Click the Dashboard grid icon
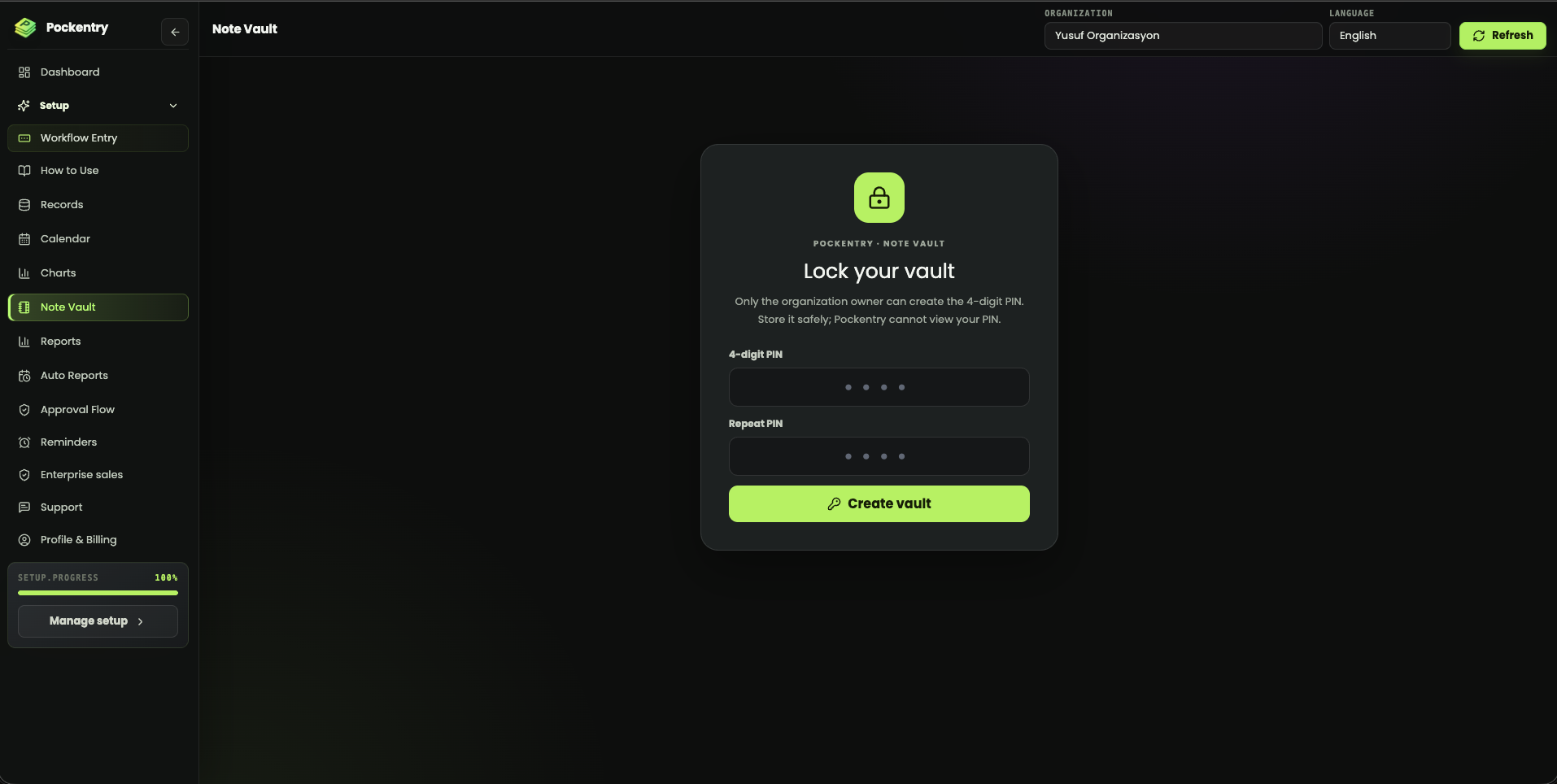 pyautogui.click(x=24, y=72)
